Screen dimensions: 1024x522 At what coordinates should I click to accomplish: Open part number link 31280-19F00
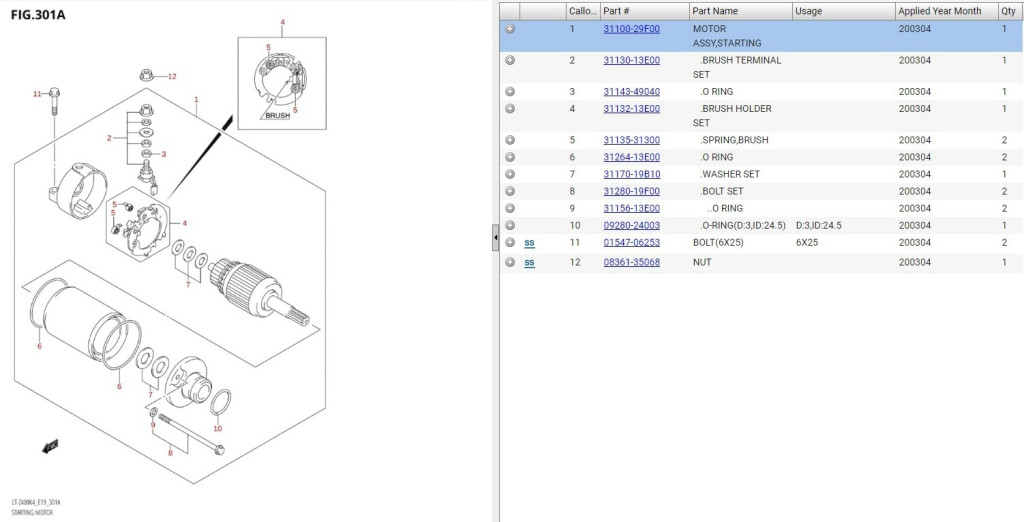(x=631, y=191)
